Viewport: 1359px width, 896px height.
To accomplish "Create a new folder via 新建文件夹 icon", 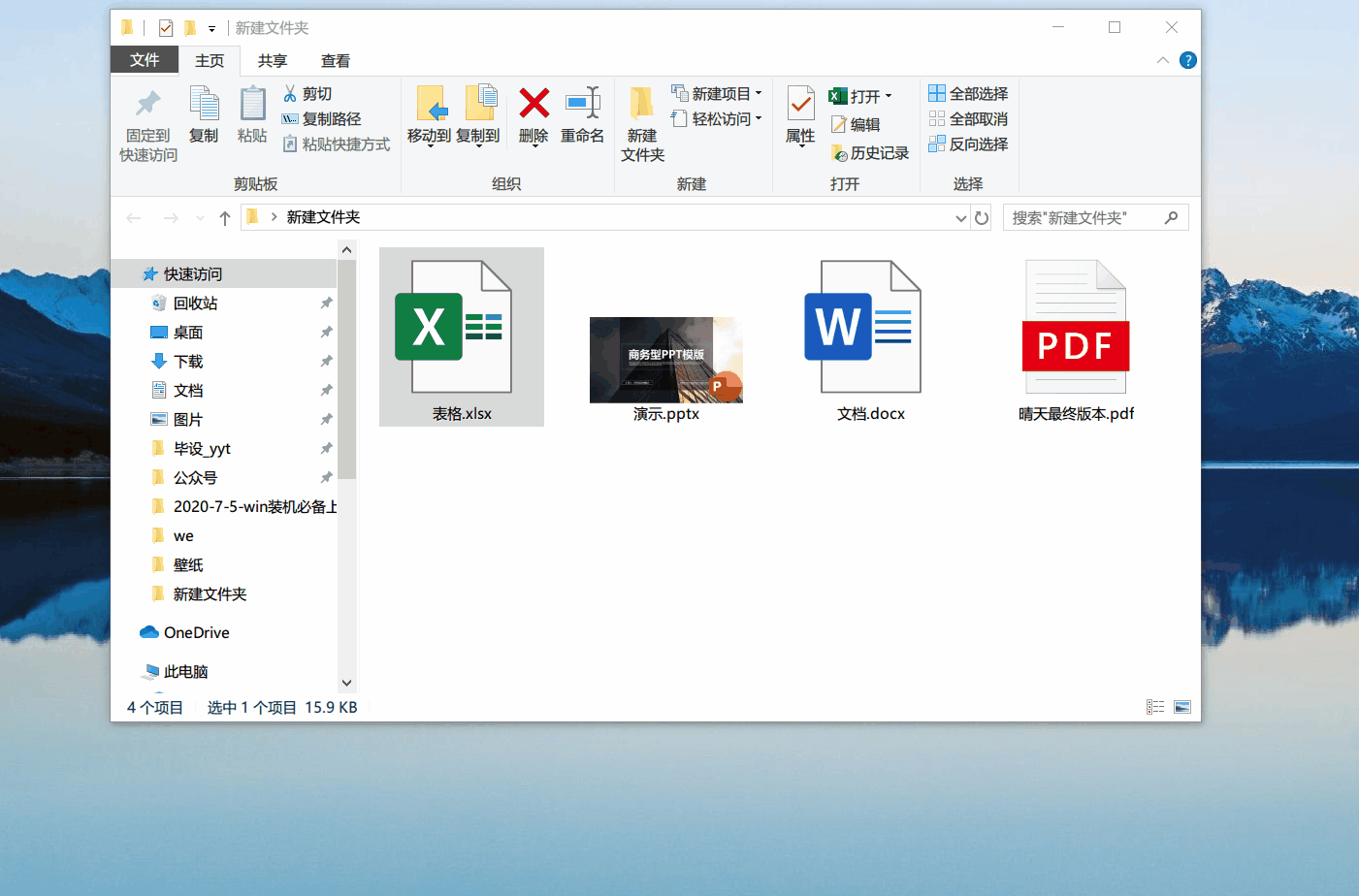I will pyautogui.click(x=641, y=121).
